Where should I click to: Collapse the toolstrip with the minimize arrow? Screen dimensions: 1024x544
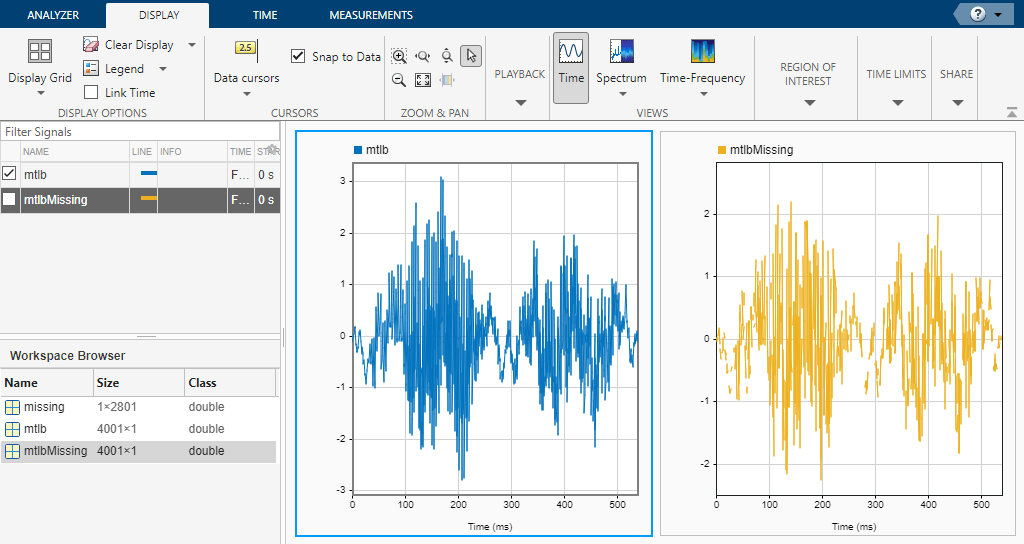pos(1012,112)
